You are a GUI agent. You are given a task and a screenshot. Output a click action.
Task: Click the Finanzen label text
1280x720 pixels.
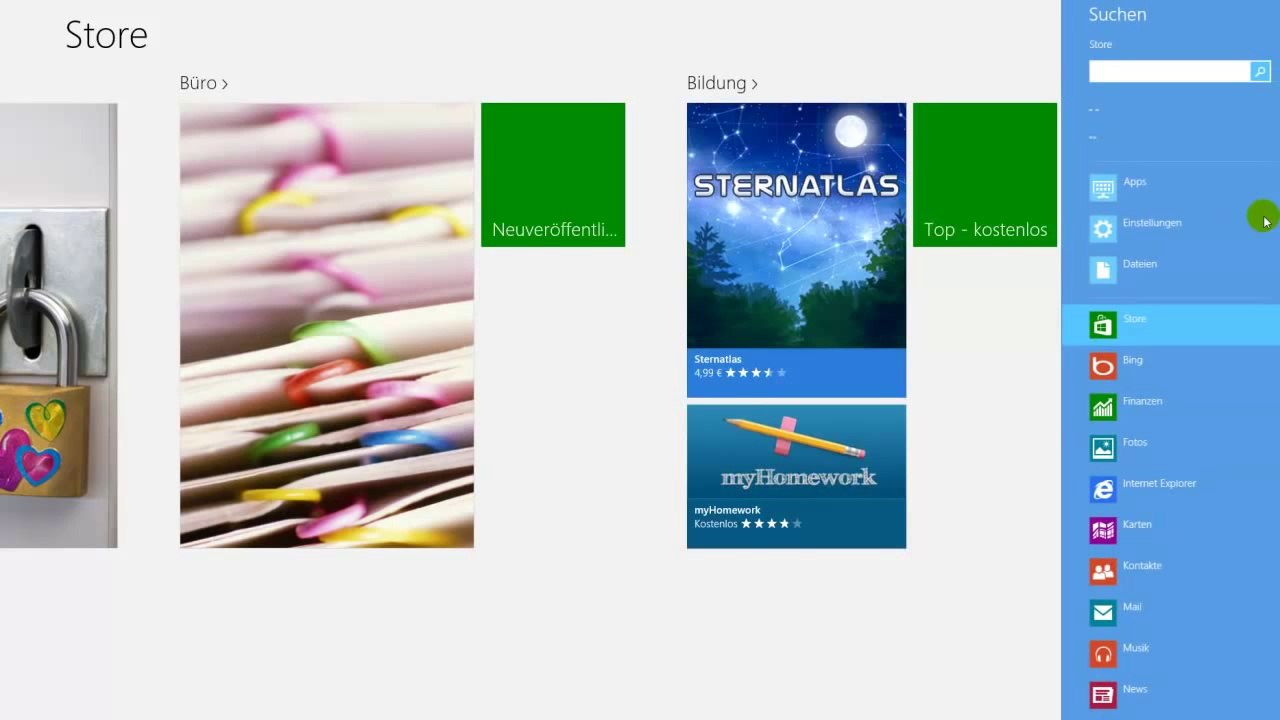click(1142, 401)
